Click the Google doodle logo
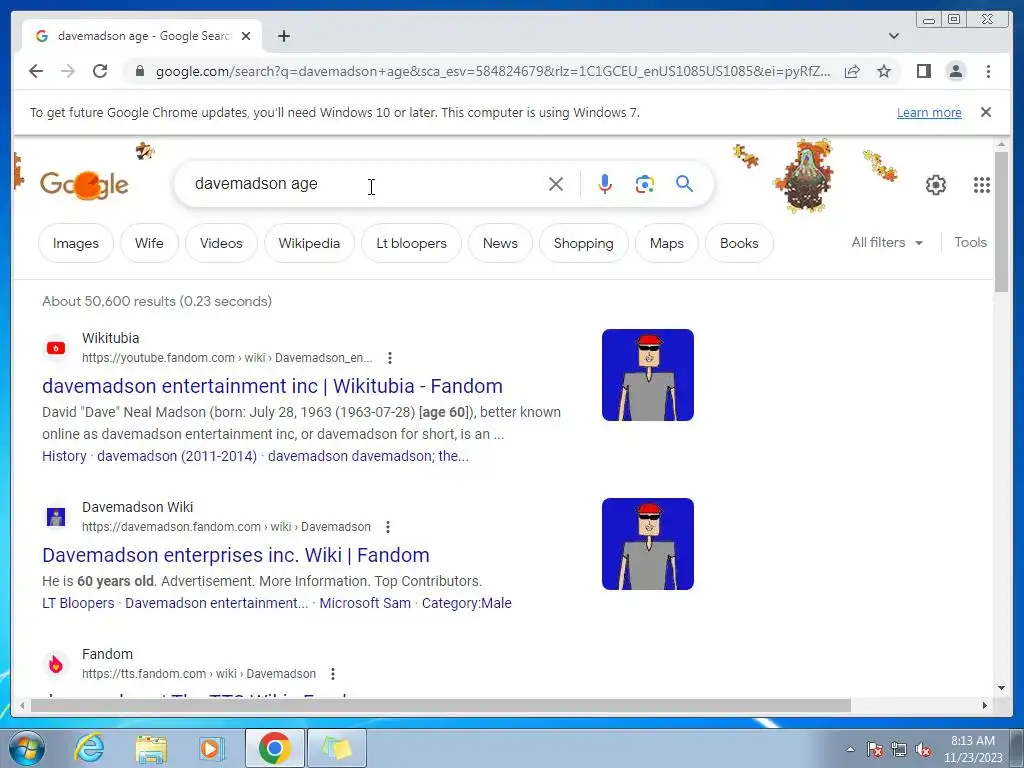This screenshot has width=1024, height=768. (84, 185)
